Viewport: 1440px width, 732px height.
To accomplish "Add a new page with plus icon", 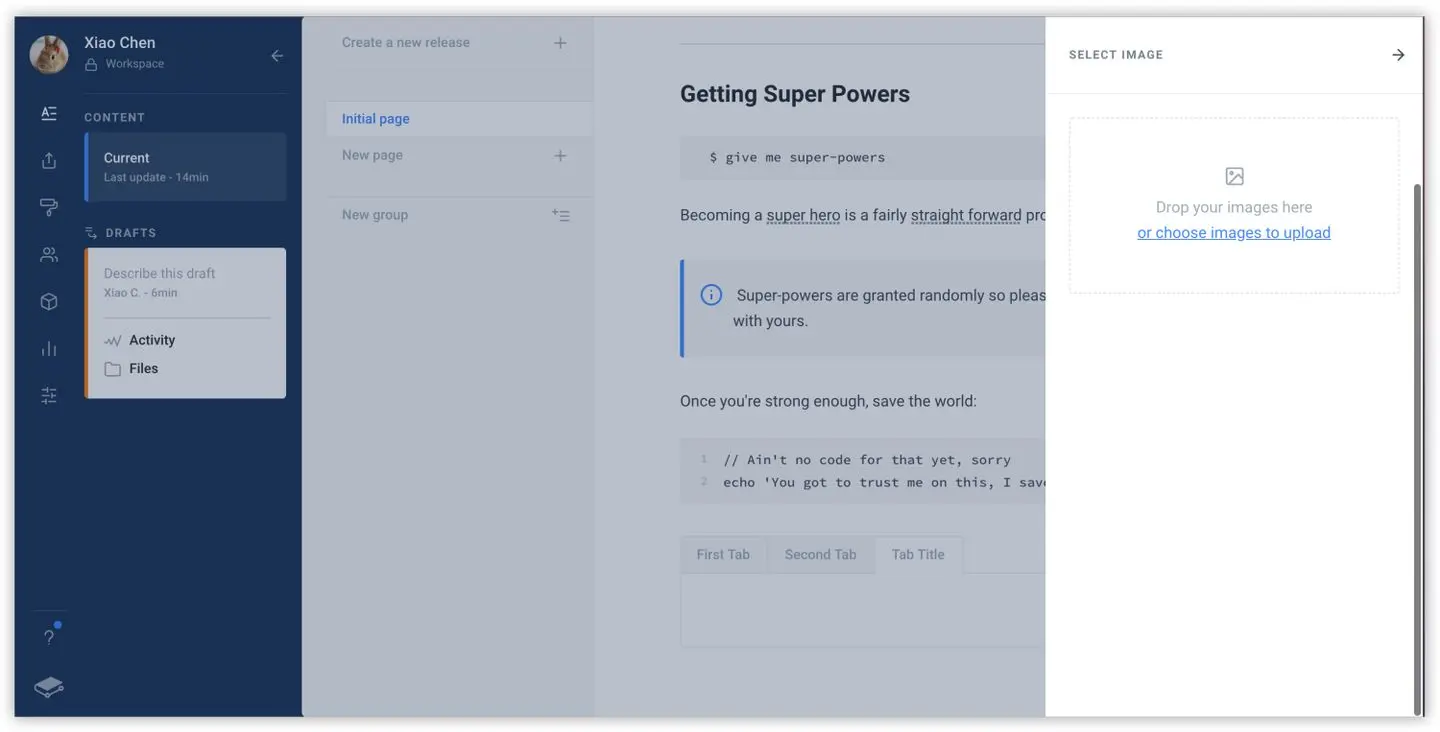I will click(560, 156).
